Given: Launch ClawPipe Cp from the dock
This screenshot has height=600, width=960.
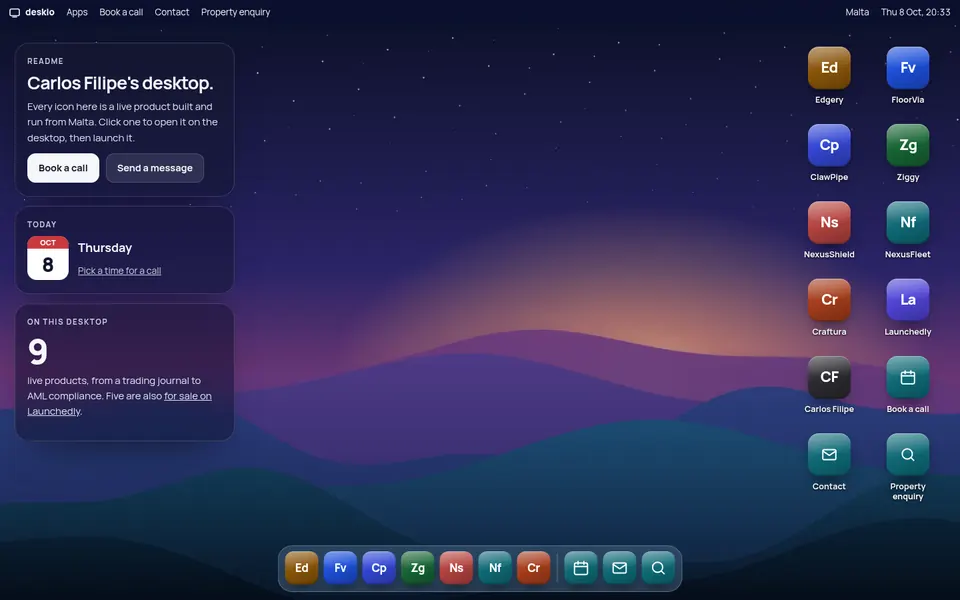Looking at the screenshot, I should (379, 568).
